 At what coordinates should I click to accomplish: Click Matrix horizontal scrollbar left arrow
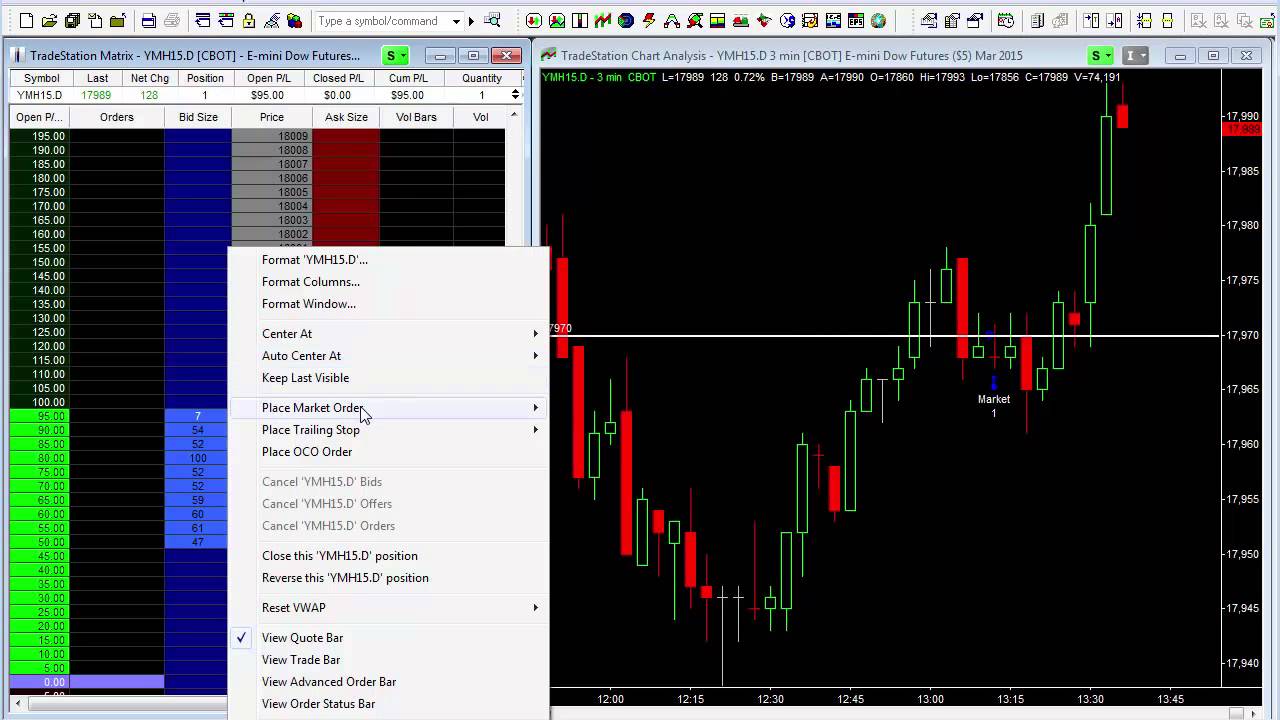(17, 704)
